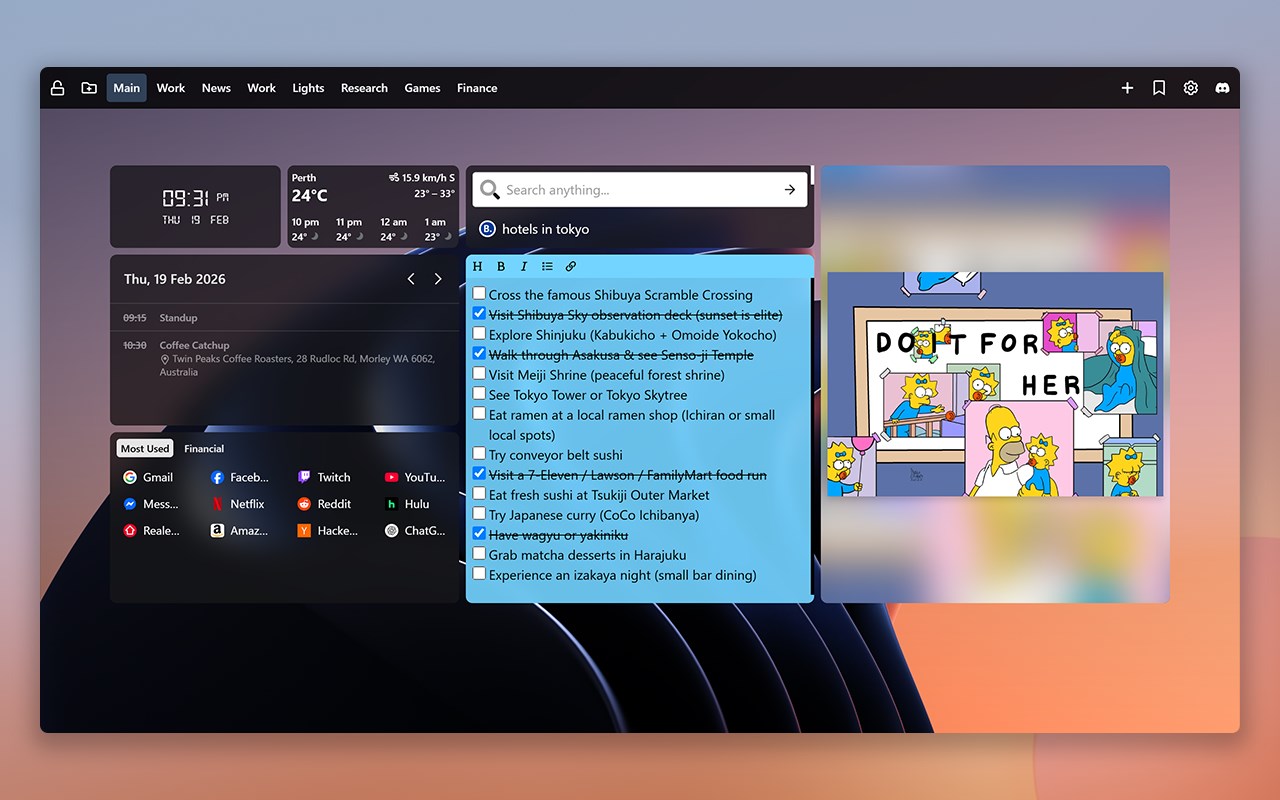Viewport: 1280px width, 800px height.
Task: Open the bookmark icon in top bar
Action: [x=1159, y=88]
